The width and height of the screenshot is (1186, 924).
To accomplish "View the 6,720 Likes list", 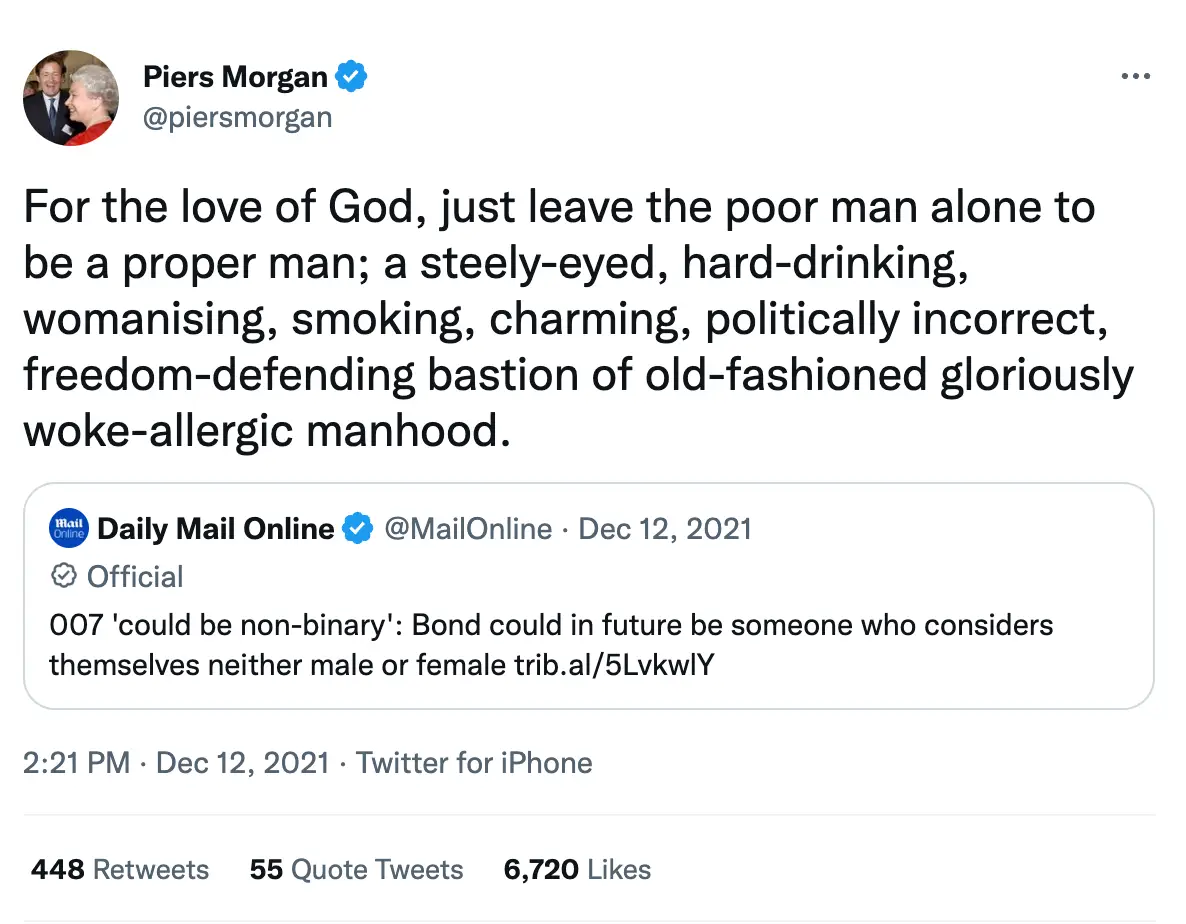I will click(x=578, y=869).
